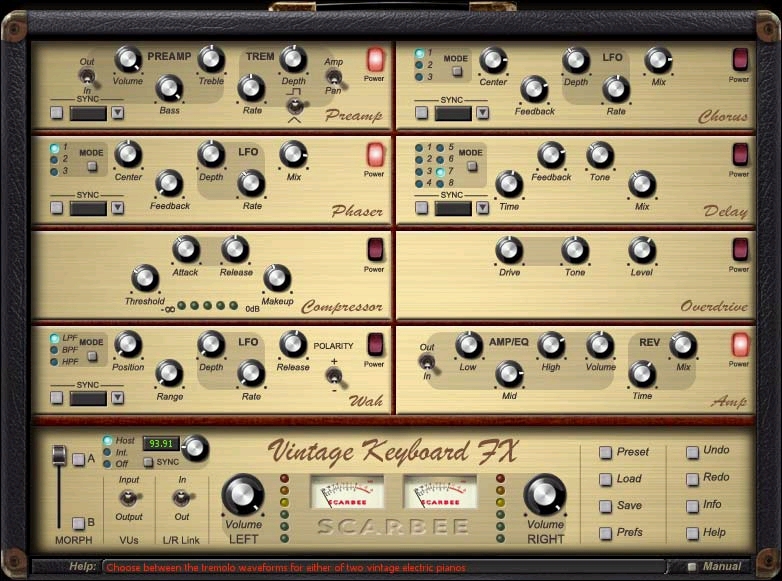Toggle the Preamp Power switch

(x=376, y=59)
